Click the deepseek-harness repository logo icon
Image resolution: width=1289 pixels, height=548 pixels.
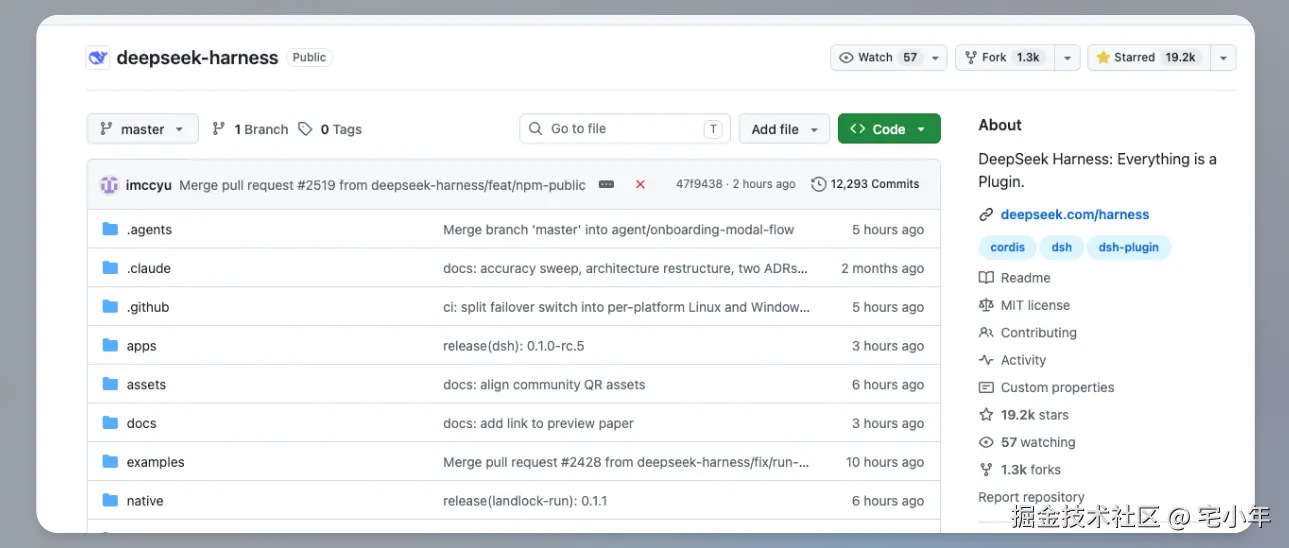coord(98,58)
